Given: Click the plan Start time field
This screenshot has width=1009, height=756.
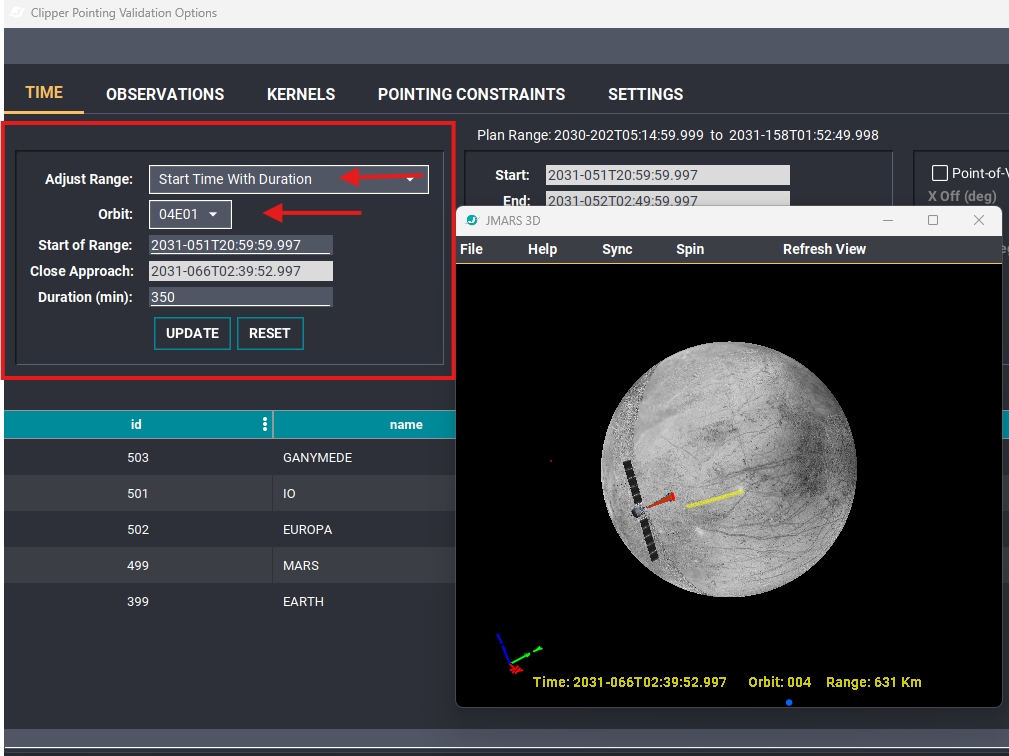Looking at the screenshot, I should tap(667, 175).
